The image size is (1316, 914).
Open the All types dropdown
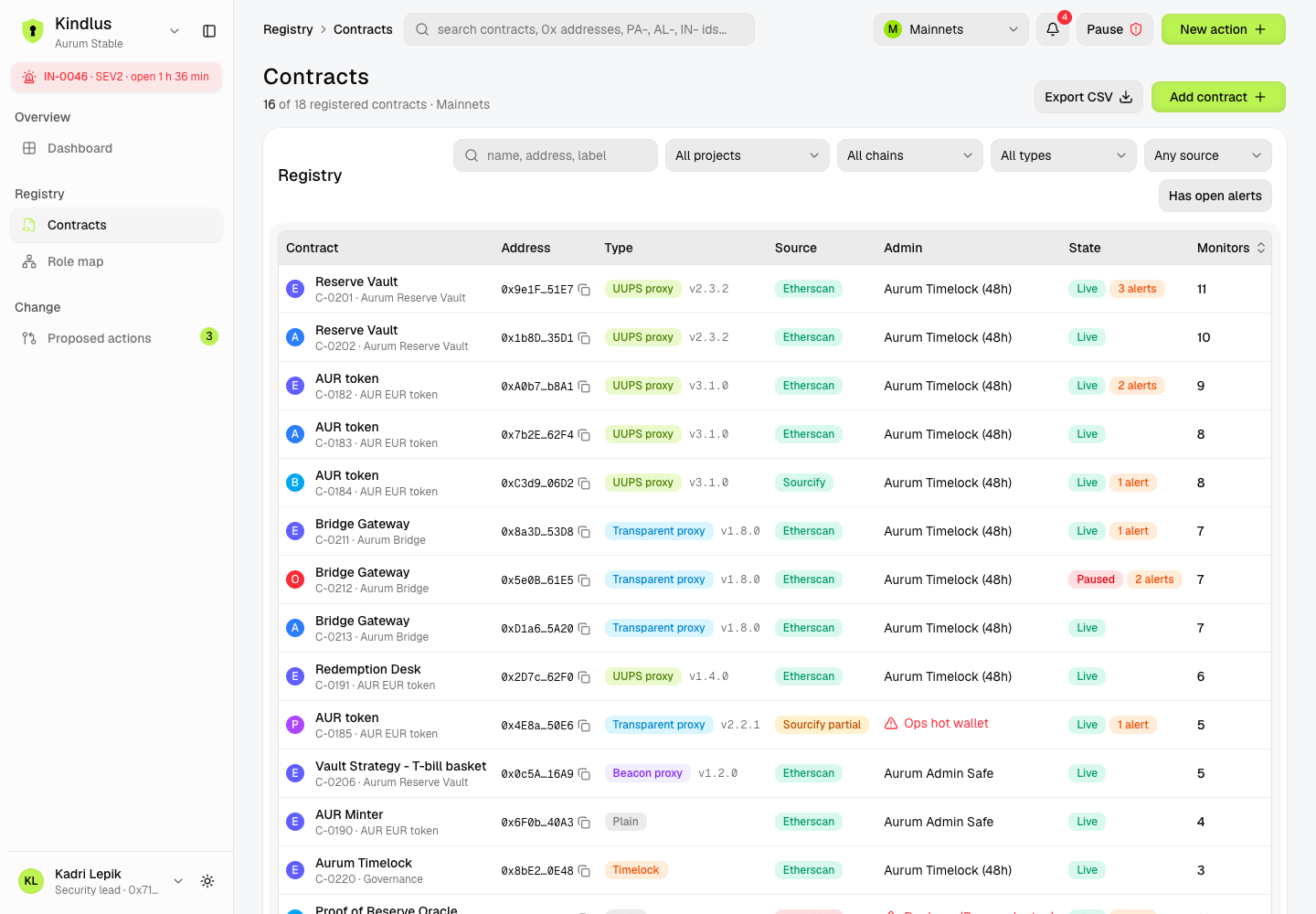click(x=1063, y=155)
